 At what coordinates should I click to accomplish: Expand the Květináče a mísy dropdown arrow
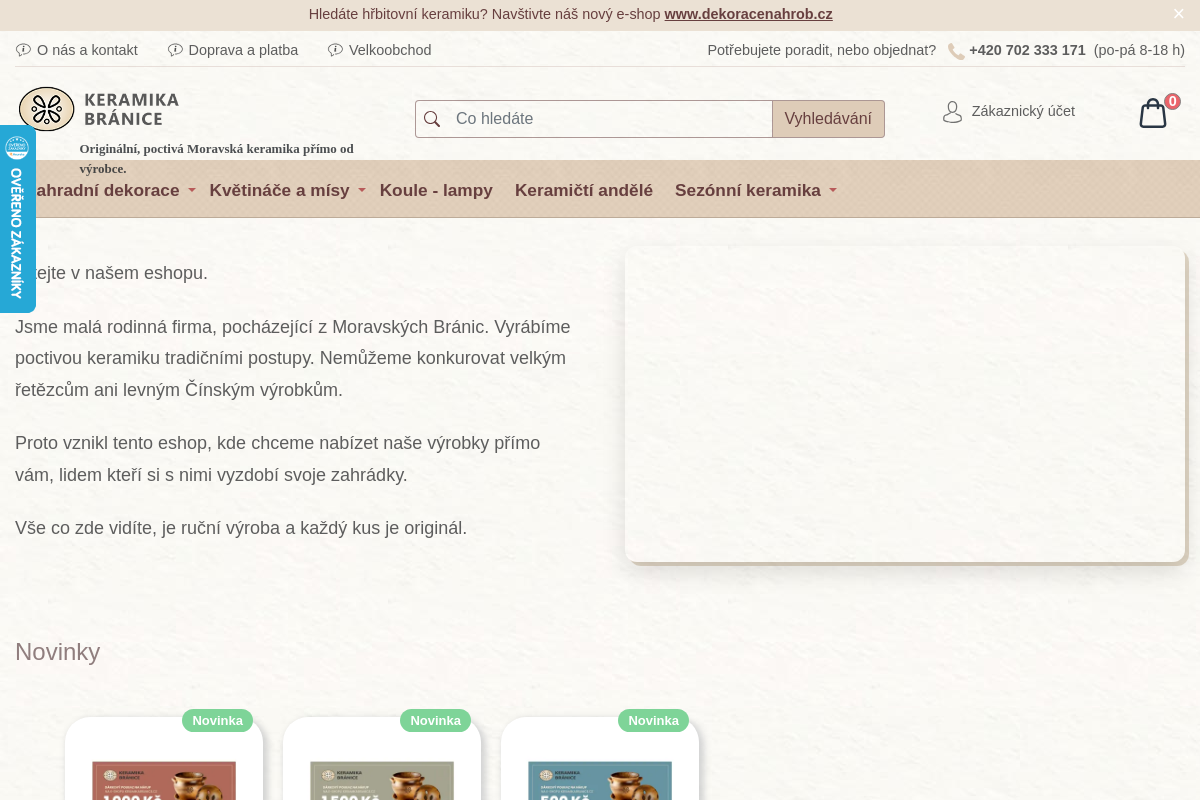pyautogui.click(x=362, y=190)
